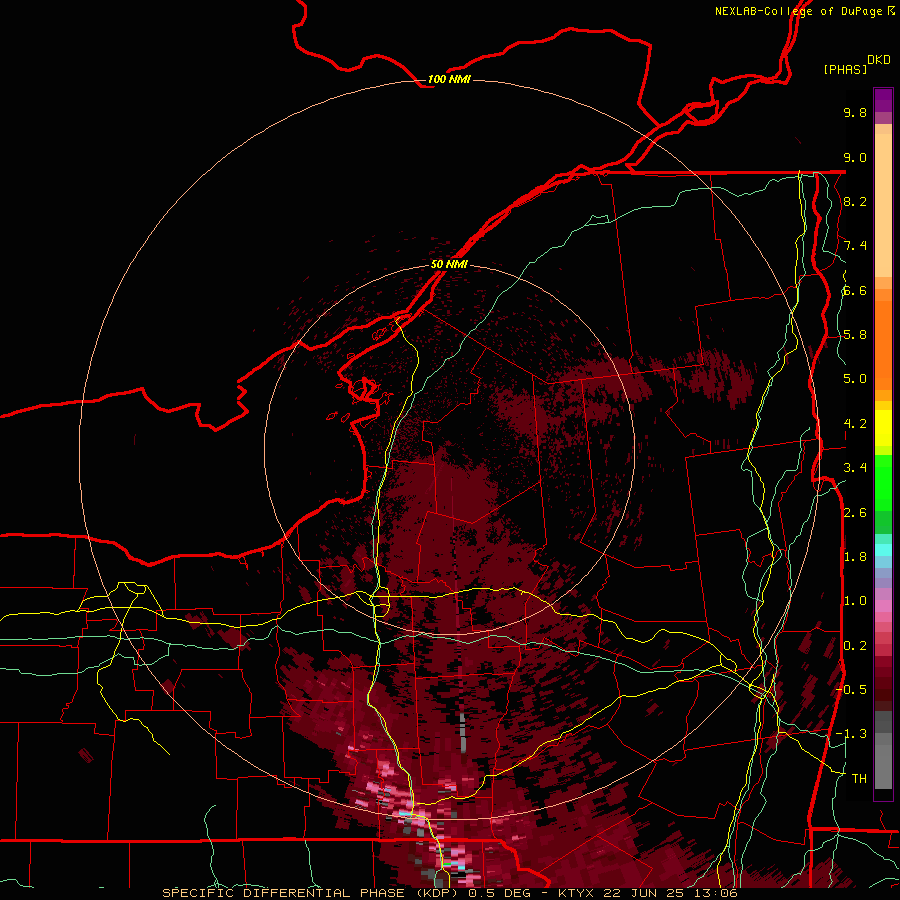
Task: Click the 0.2 scale value
Action: 855,646
